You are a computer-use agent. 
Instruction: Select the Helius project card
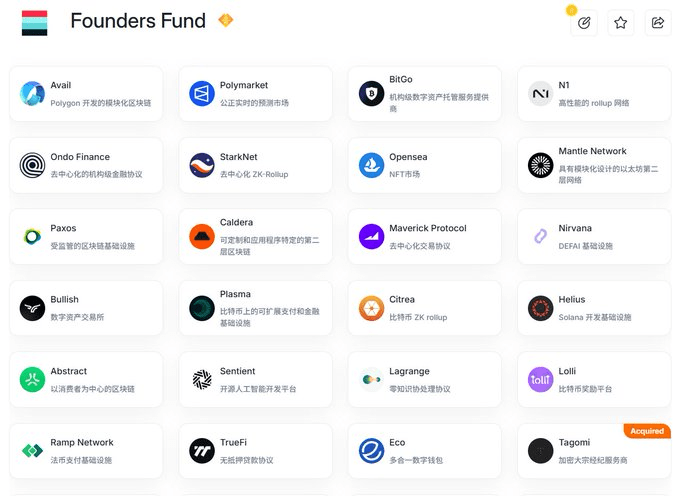594,308
